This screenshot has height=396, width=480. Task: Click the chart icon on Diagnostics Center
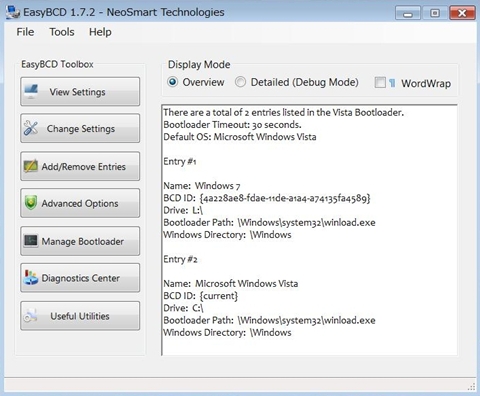(31, 277)
